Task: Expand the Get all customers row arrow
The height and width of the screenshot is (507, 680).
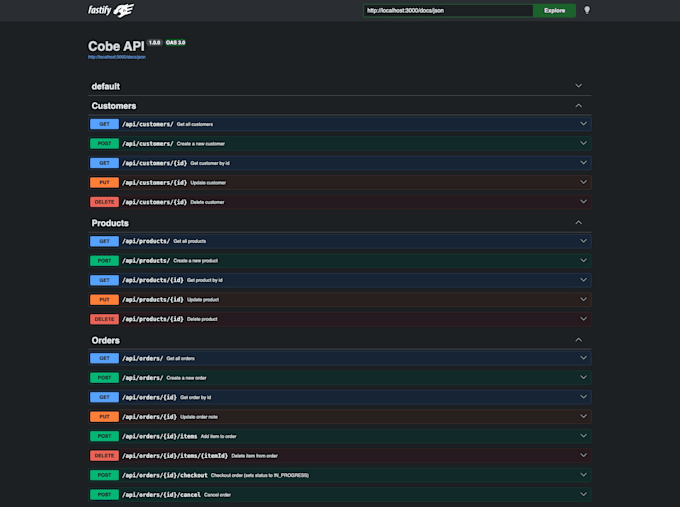Action: click(583, 124)
